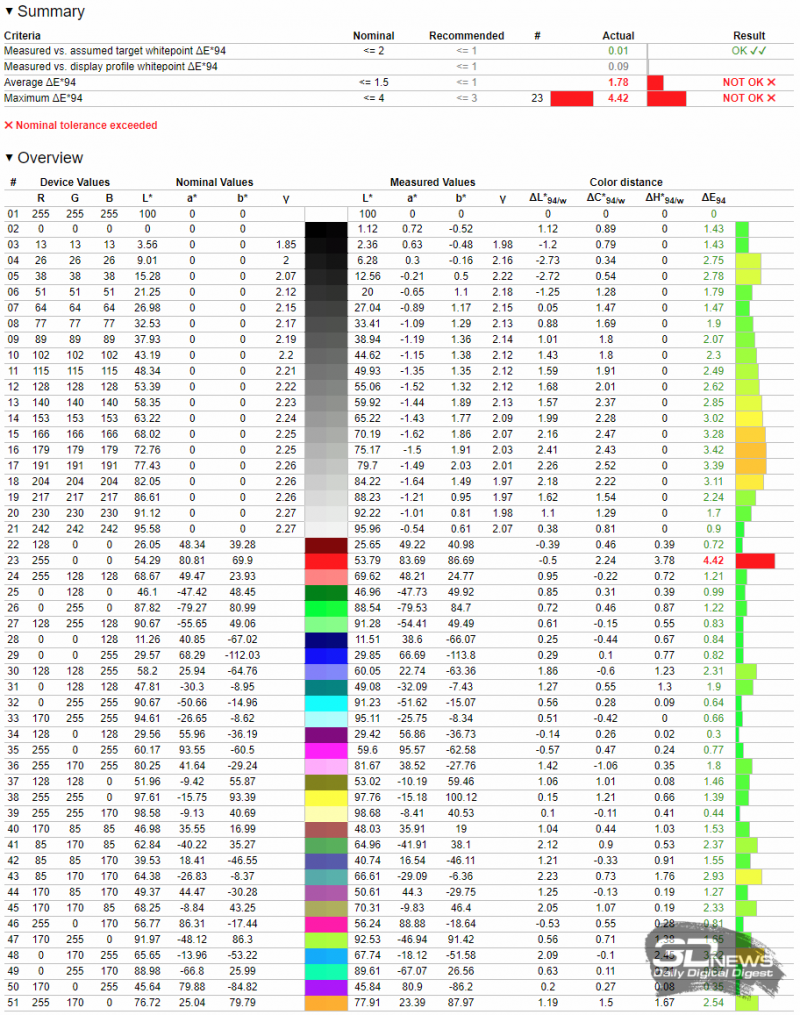Screen dimensions: 800x1015
Task: Click the measured L* value 53.79
Action: coord(367,561)
